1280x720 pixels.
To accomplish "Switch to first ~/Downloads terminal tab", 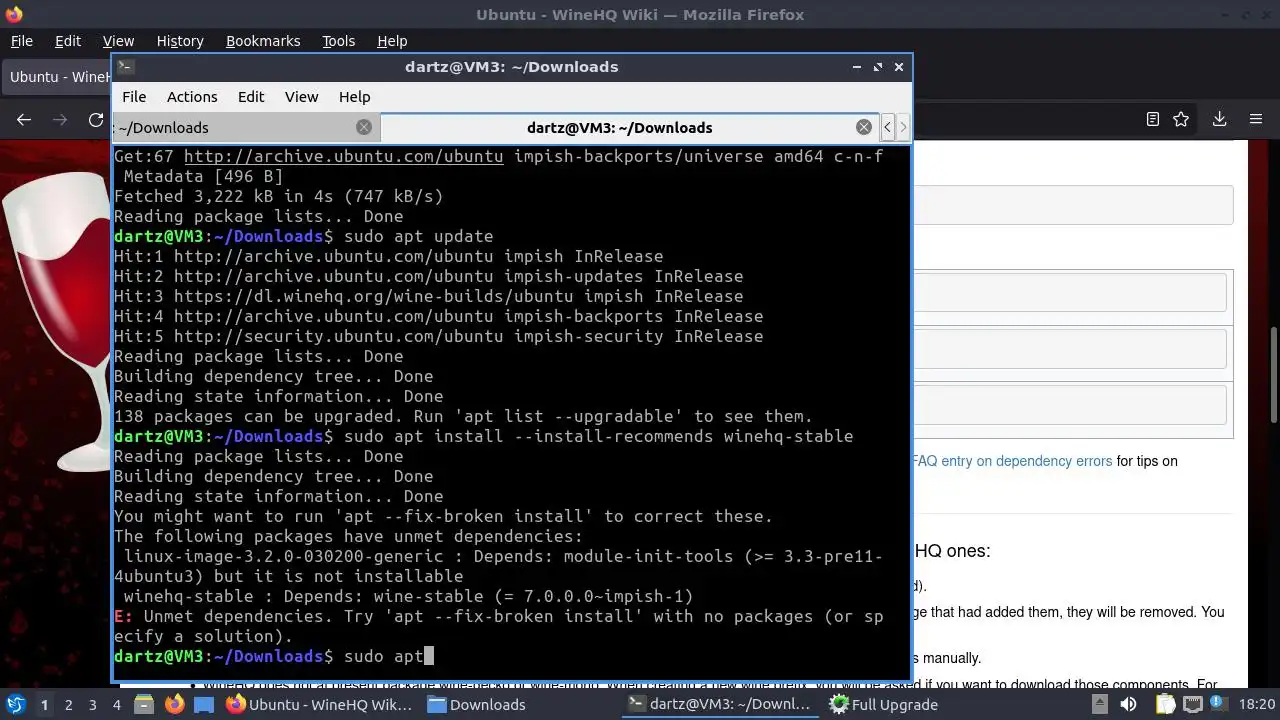I will pyautogui.click(x=245, y=127).
